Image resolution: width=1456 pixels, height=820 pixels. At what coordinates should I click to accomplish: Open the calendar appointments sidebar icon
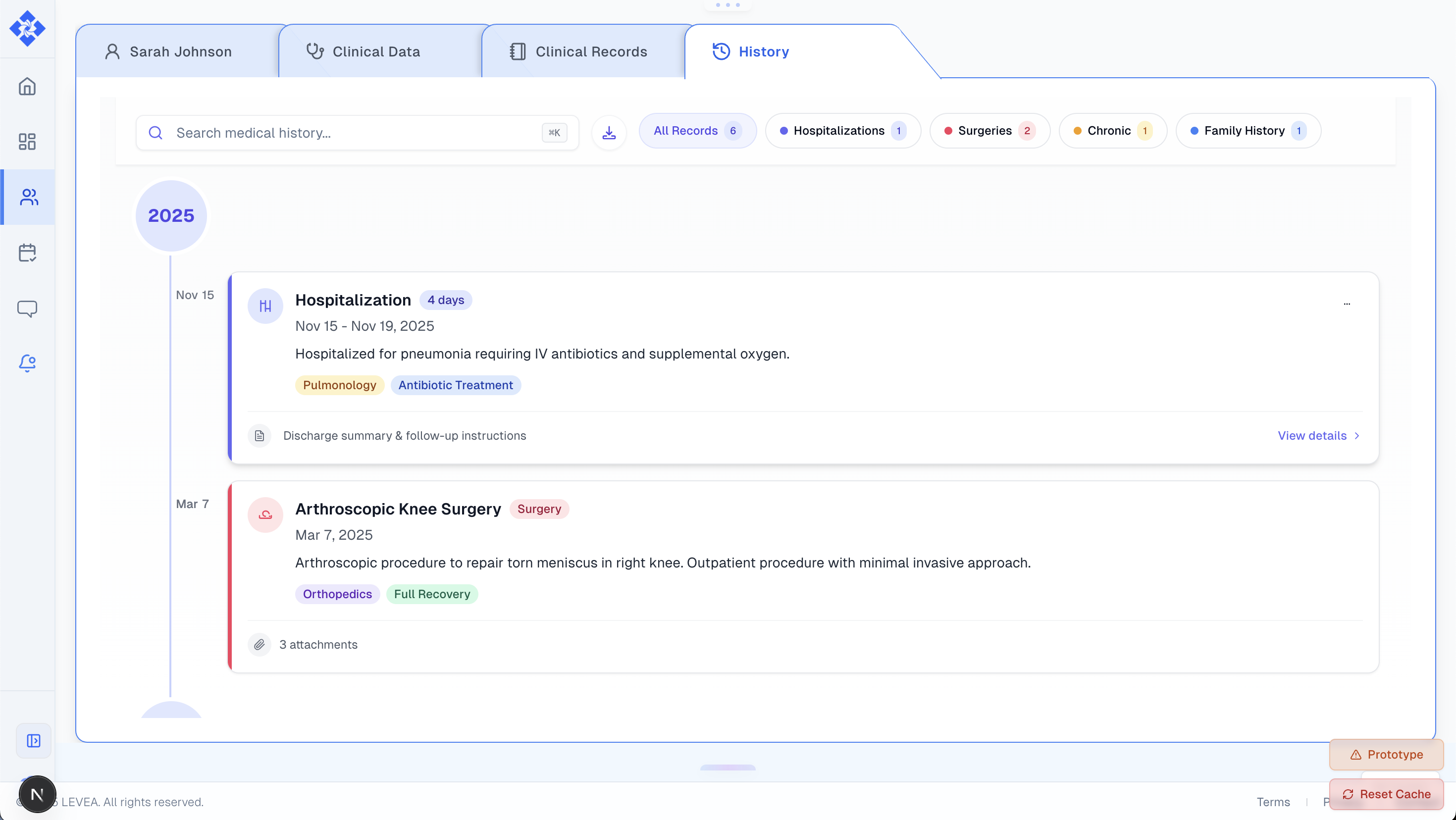coord(27,253)
